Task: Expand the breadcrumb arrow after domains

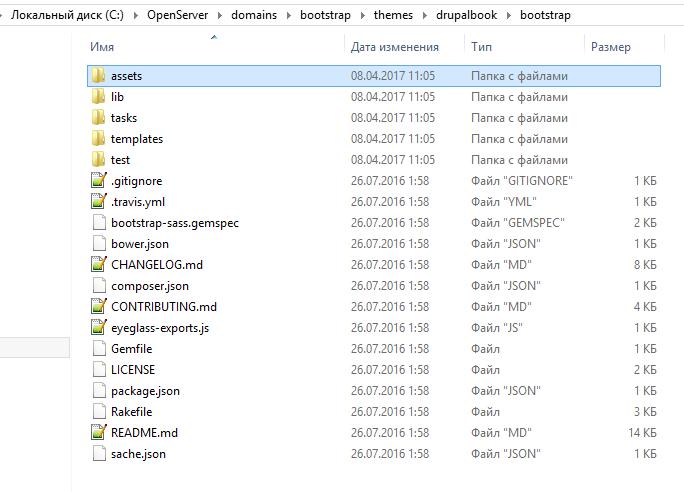Action: pyautogui.click(x=289, y=16)
